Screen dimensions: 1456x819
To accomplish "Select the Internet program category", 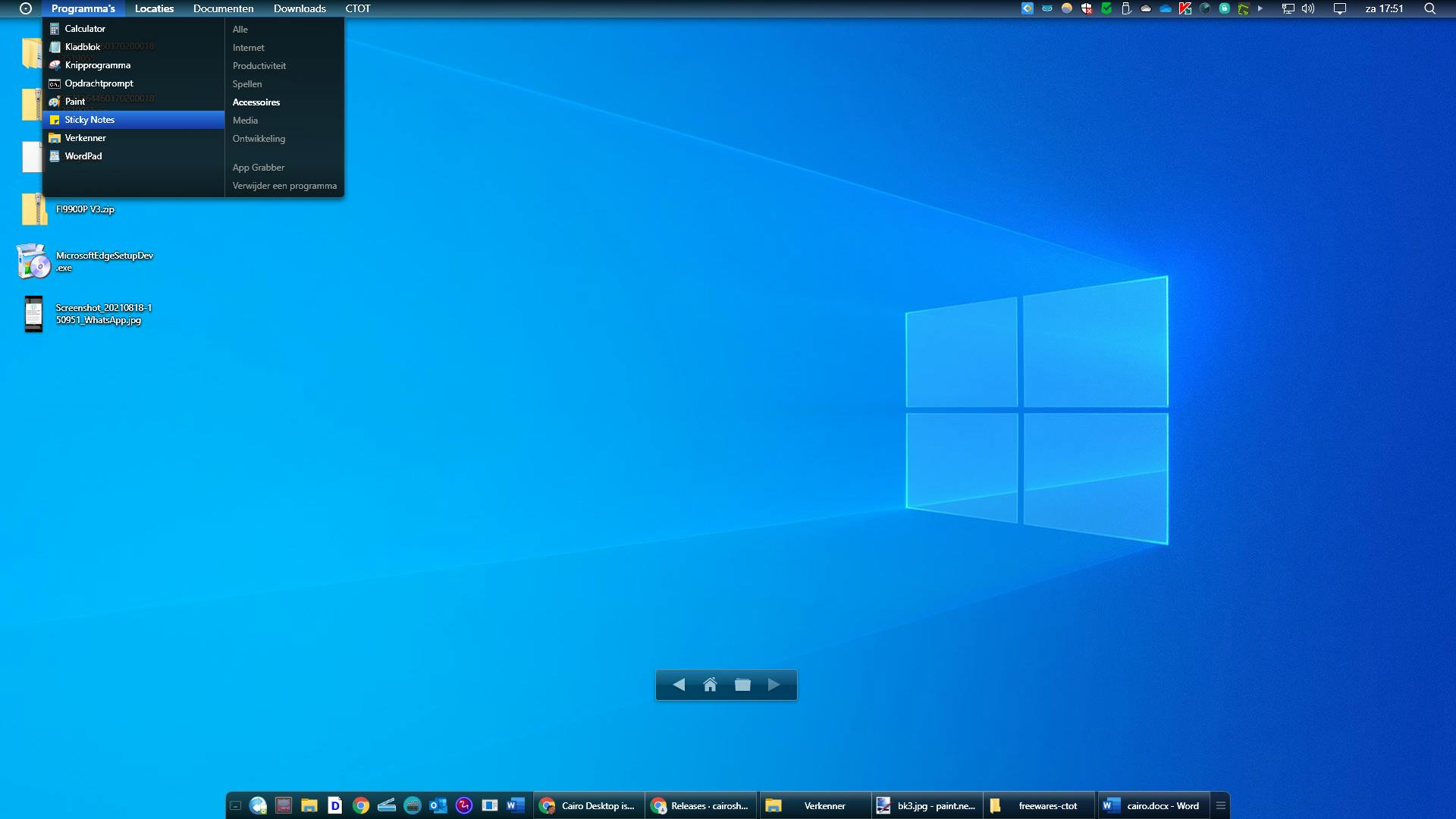I will (248, 48).
